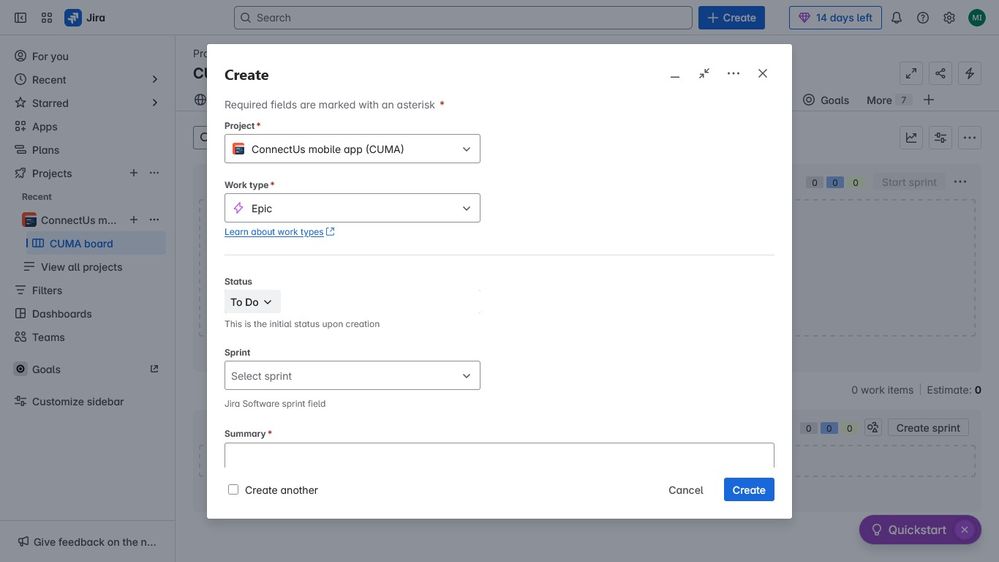
Task: Shrink the Create dialog with collapse arrows
Action: [x=704, y=73]
